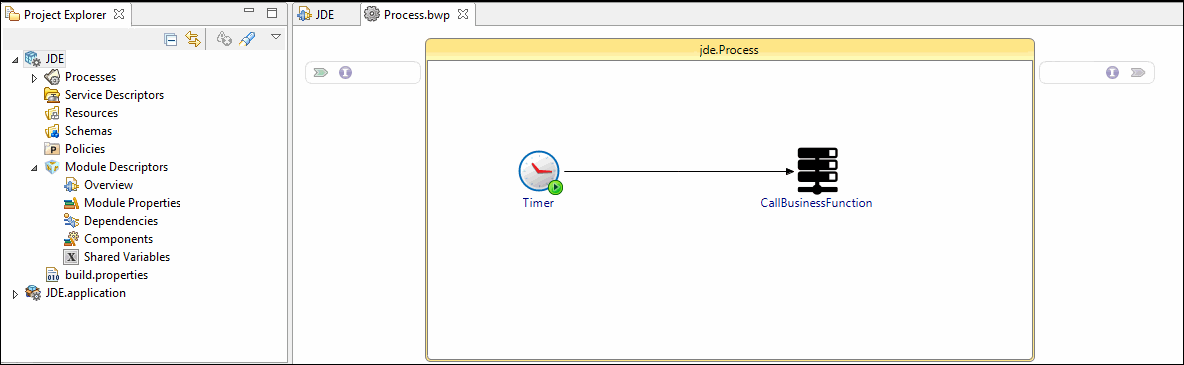The image size is (1184, 365).
Task: Toggle Link with Editor icon
Action: point(193,39)
